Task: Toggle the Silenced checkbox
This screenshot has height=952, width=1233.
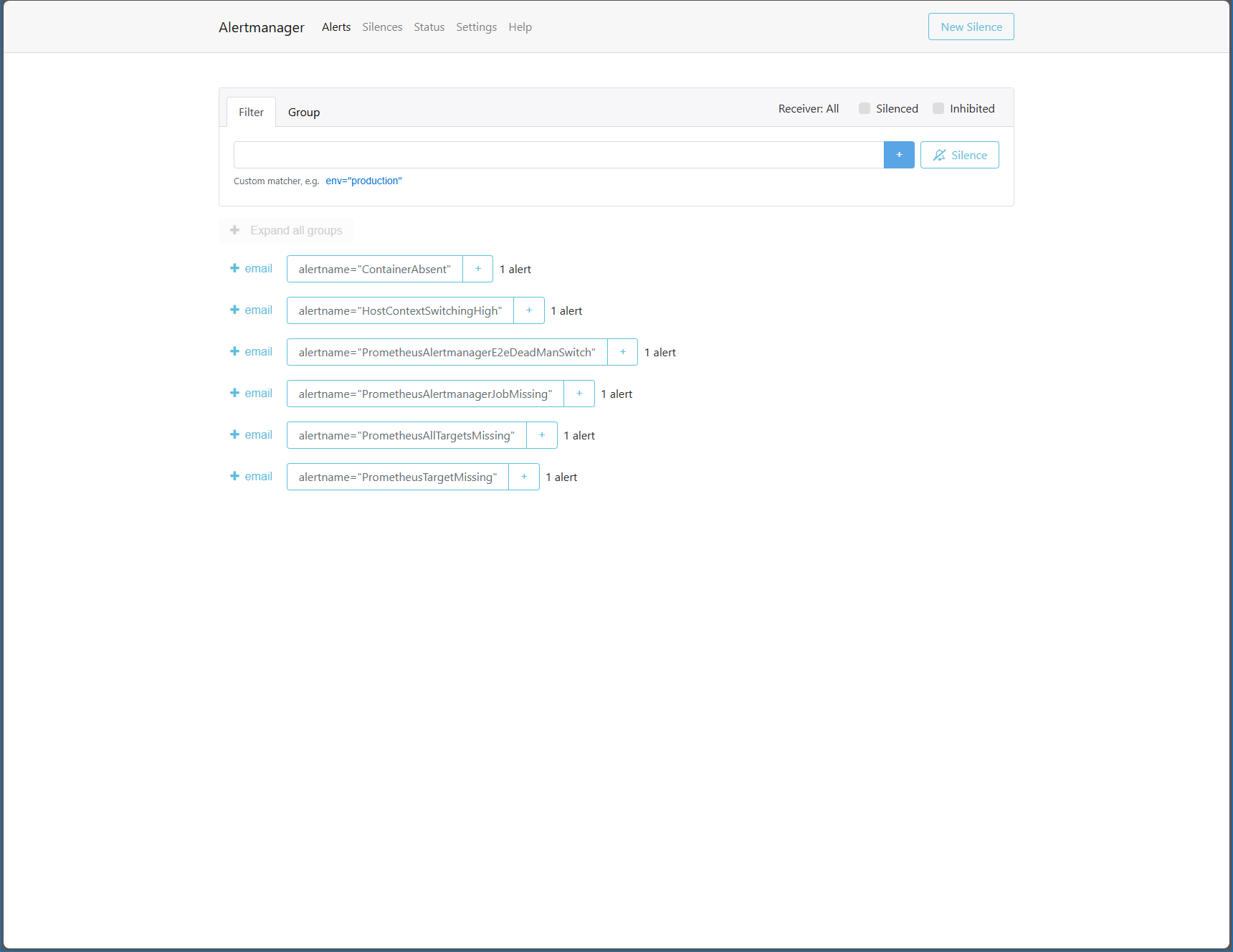Action: click(865, 108)
